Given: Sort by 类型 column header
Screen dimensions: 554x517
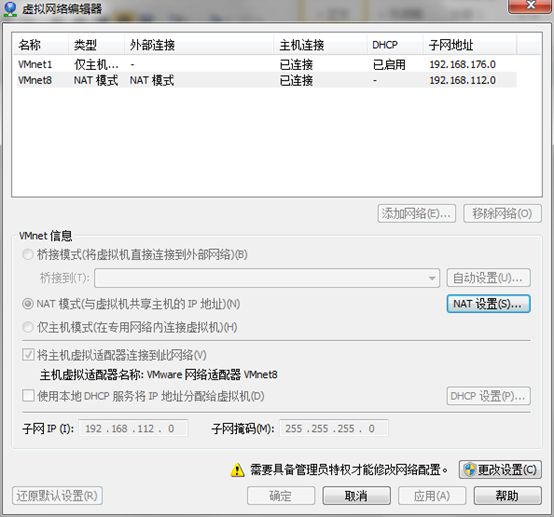Looking at the screenshot, I should click(x=96, y=45).
